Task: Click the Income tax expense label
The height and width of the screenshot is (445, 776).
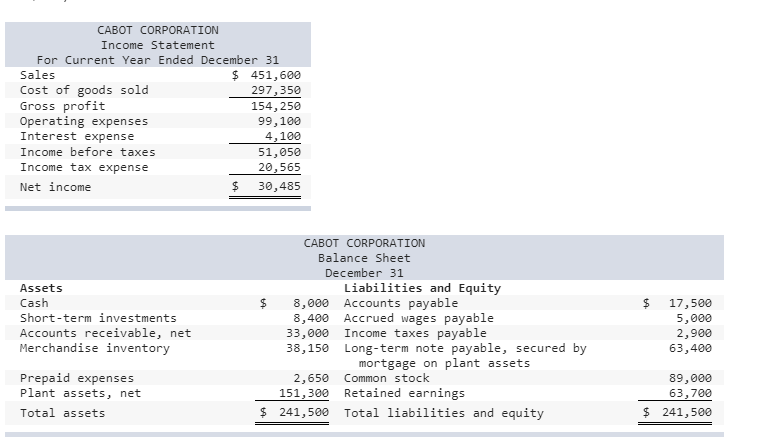Action: pyautogui.click(x=84, y=167)
